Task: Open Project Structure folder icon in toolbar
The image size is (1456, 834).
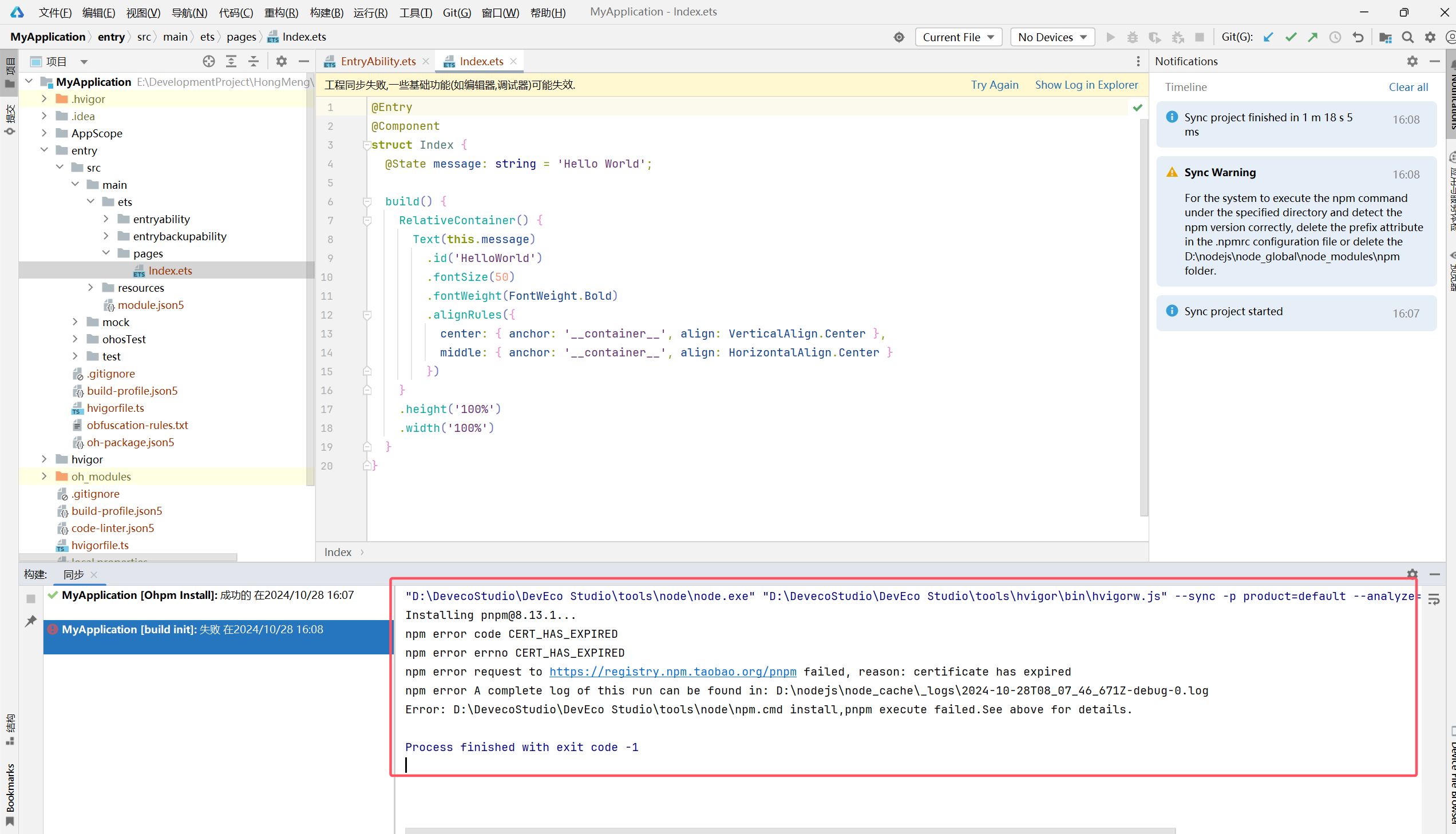Action: pyautogui.click(x=1386, y=37)
